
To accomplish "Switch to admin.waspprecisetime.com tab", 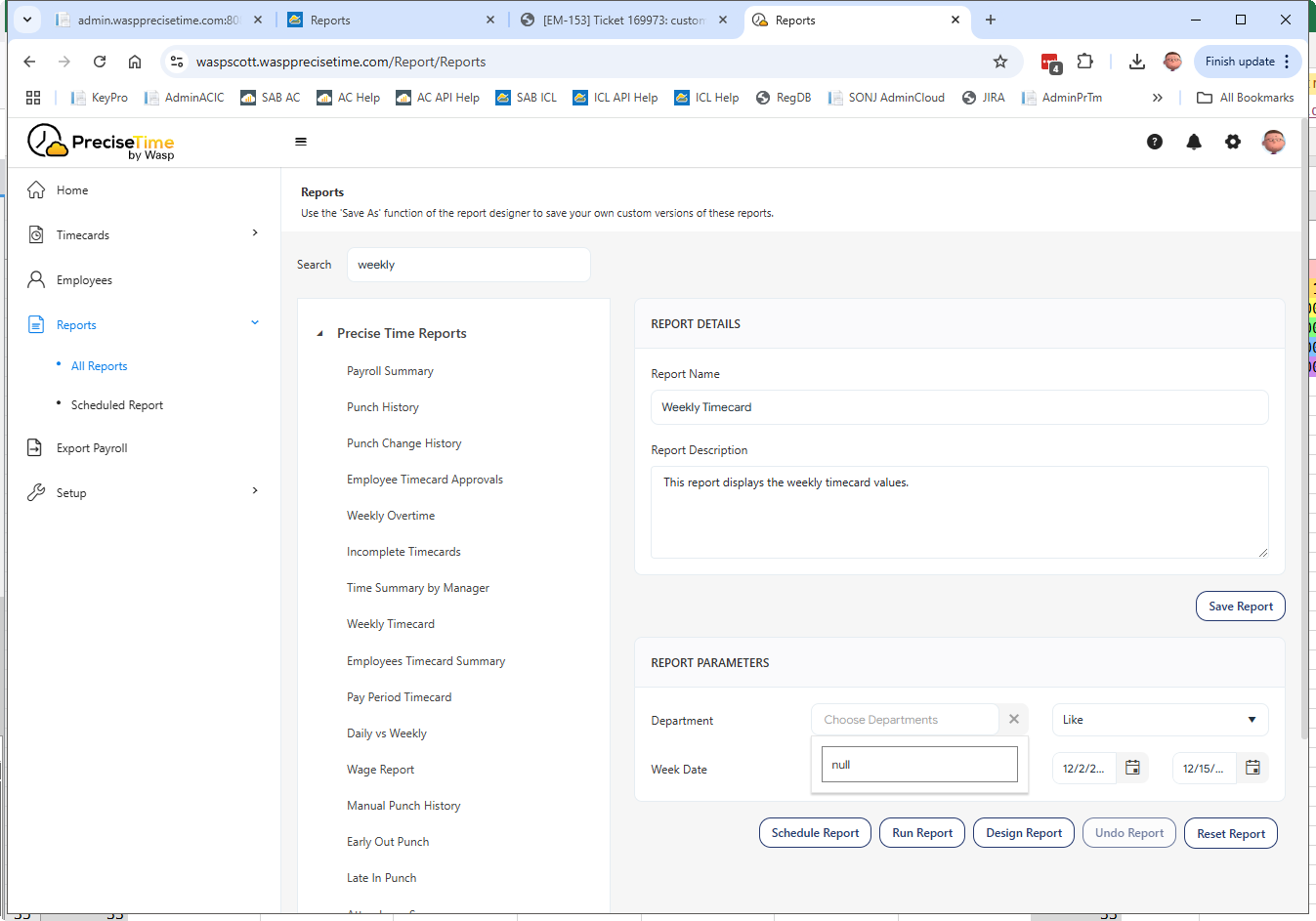I will (x=158, y=20).
